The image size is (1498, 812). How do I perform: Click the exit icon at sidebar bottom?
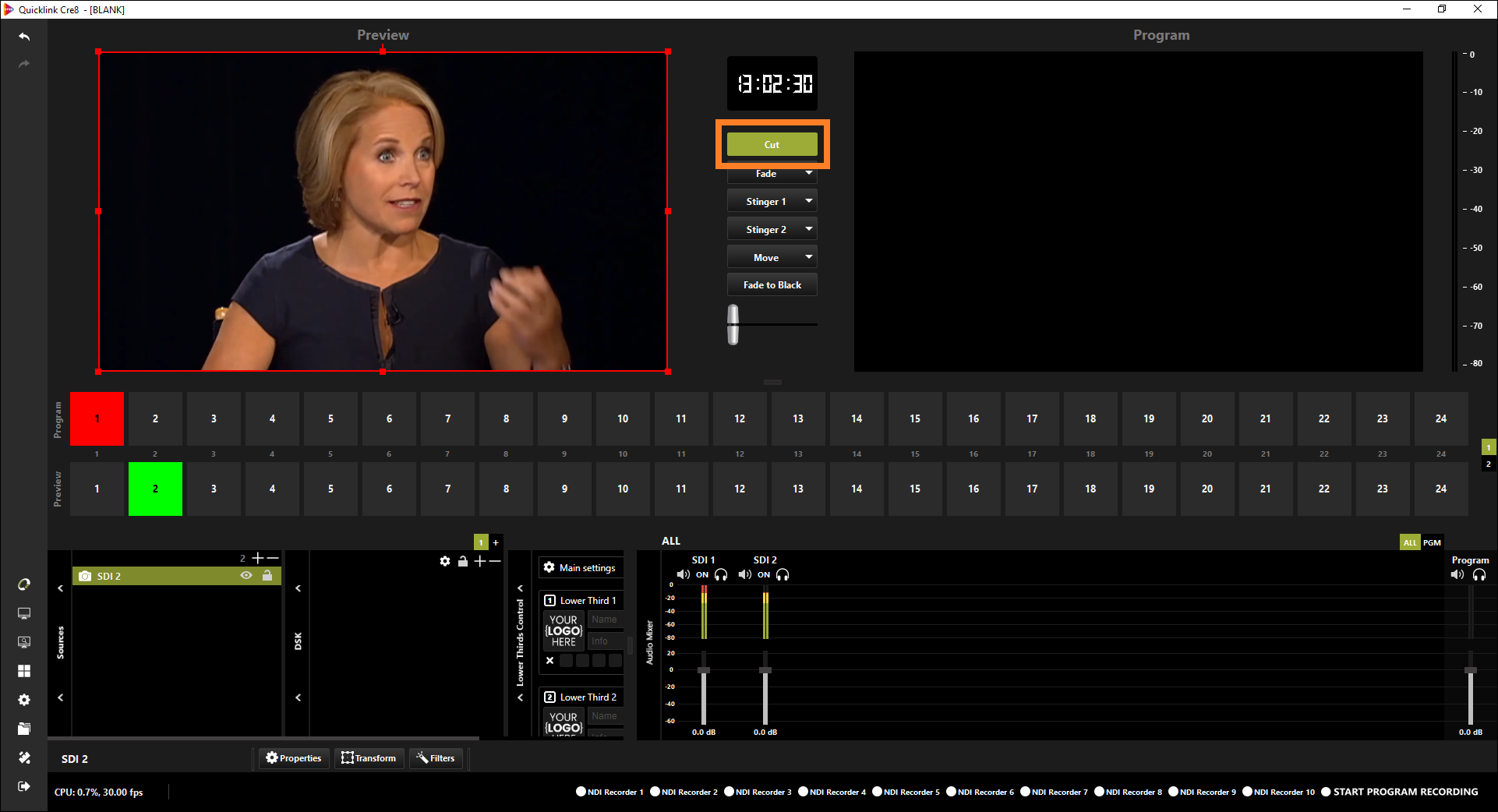[24, 786]
